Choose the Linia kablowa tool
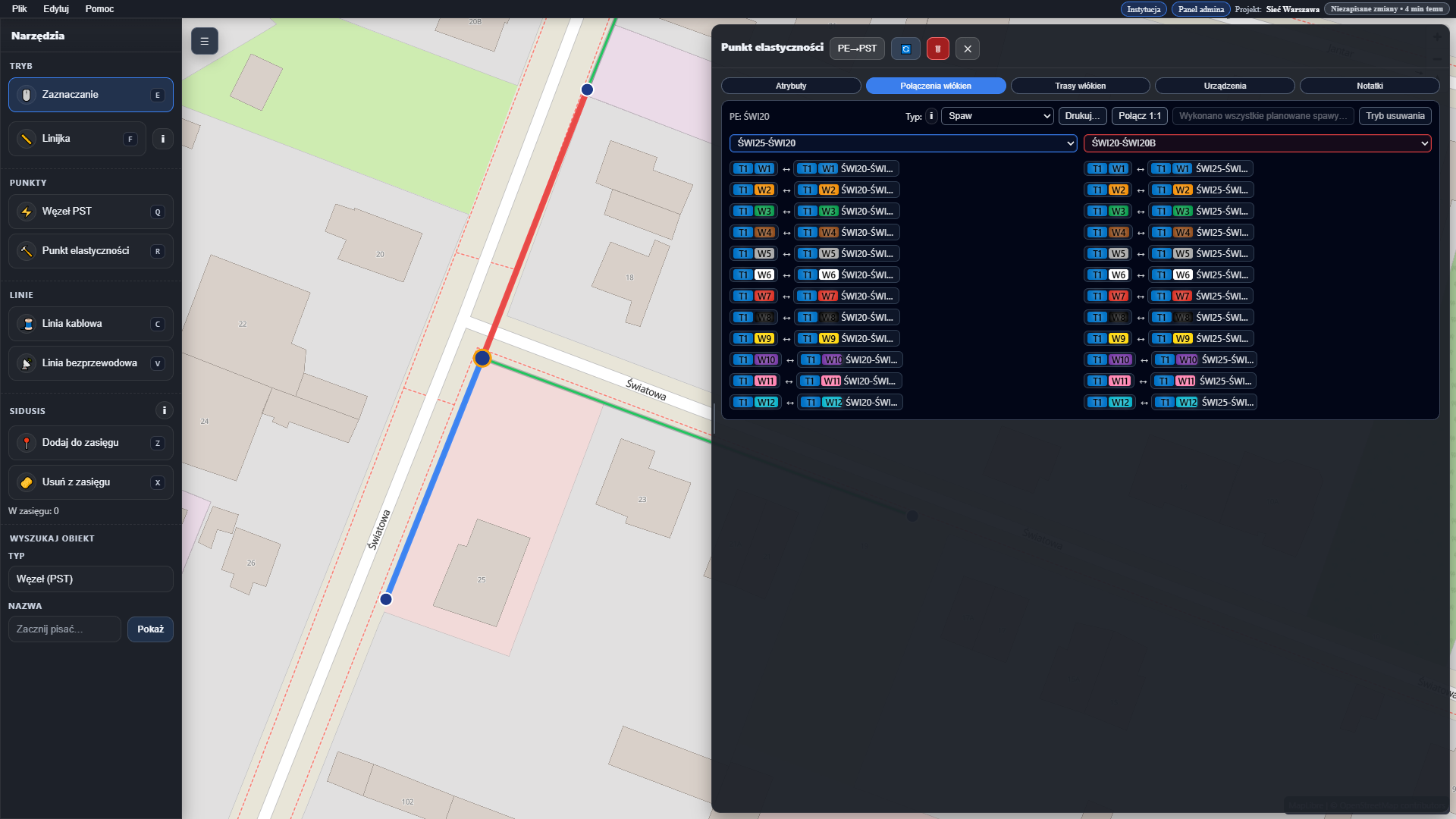 pyautogui.click(x=90, y=324)
